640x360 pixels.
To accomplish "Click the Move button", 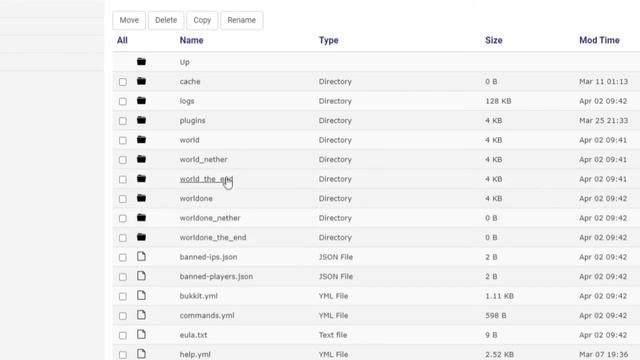I will pyautogui.click(x=129, y=20).
